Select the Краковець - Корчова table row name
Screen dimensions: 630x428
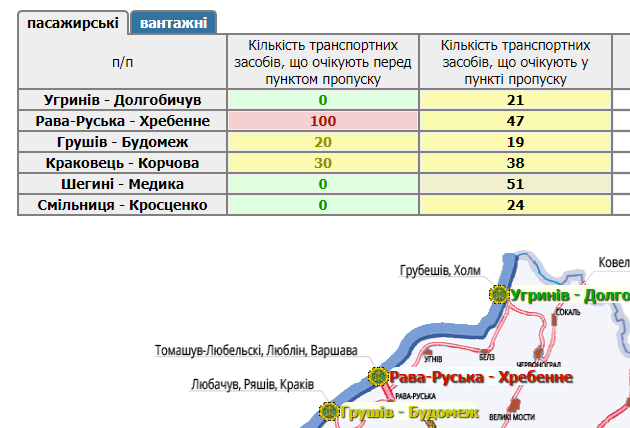pyautogui.click(x=123, y=163)
